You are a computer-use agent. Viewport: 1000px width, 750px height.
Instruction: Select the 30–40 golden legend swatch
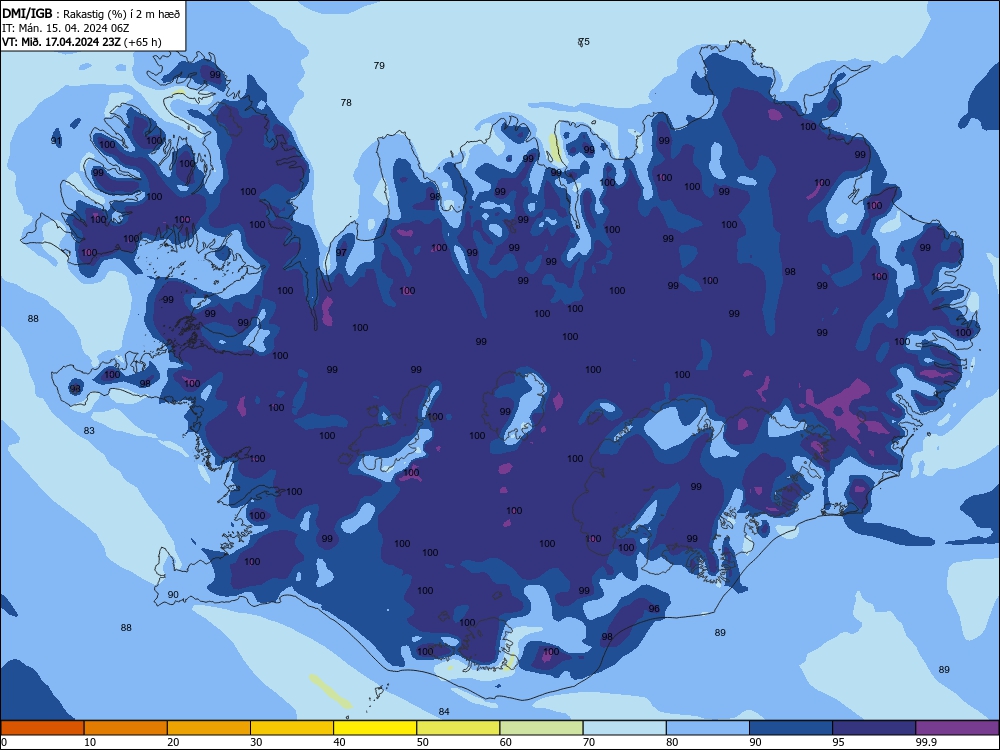tap(292, 728)
